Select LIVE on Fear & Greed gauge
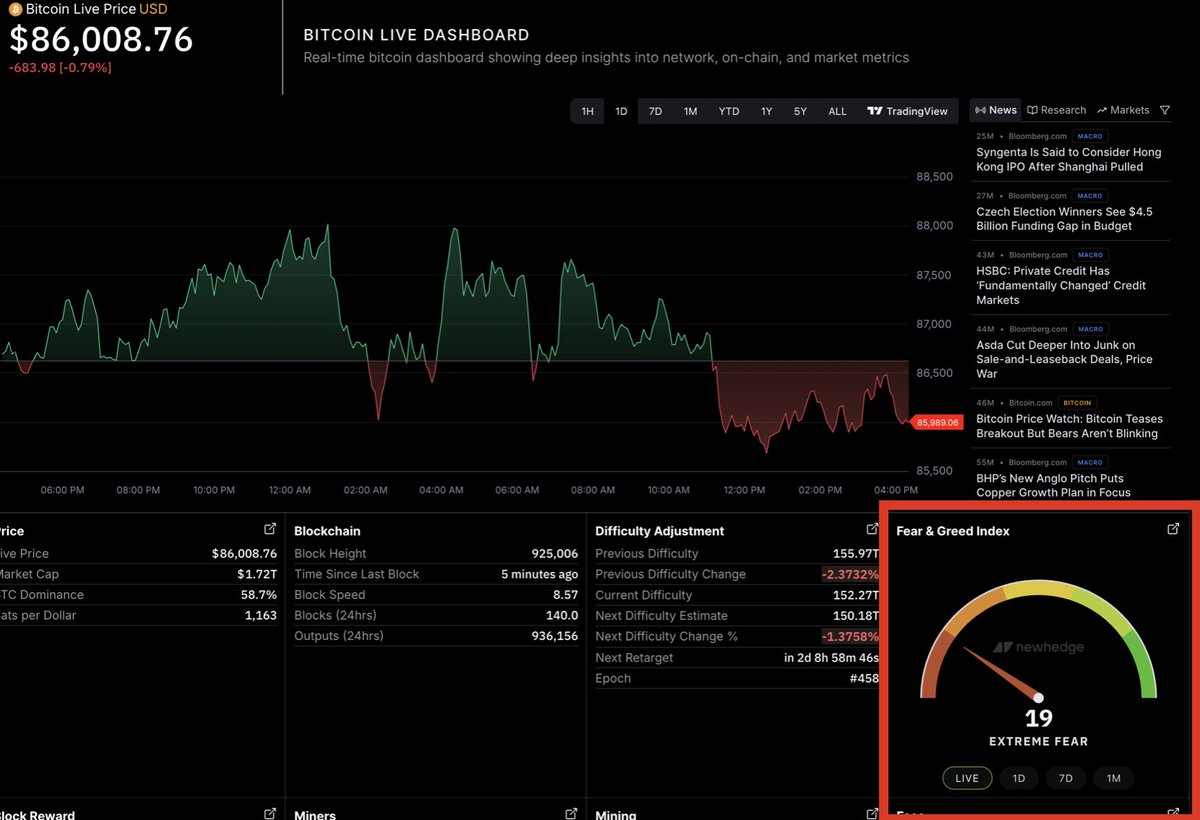 [x=967, y=778]
